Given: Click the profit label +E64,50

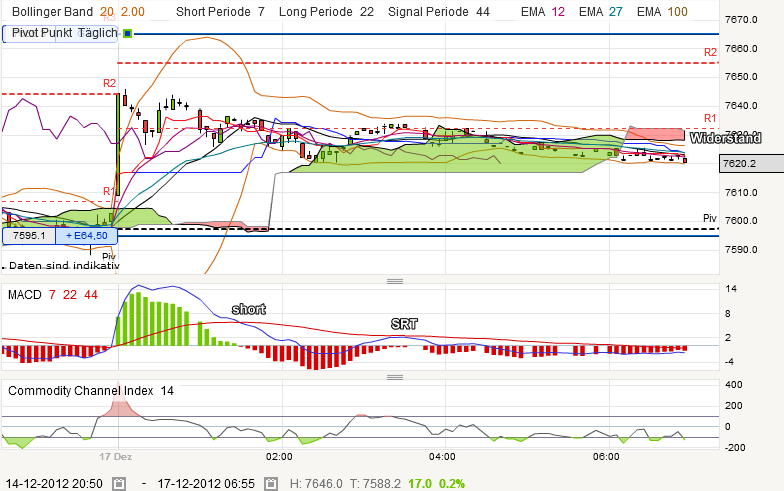Looking at the screenshot, I should (x=86, y=236).
